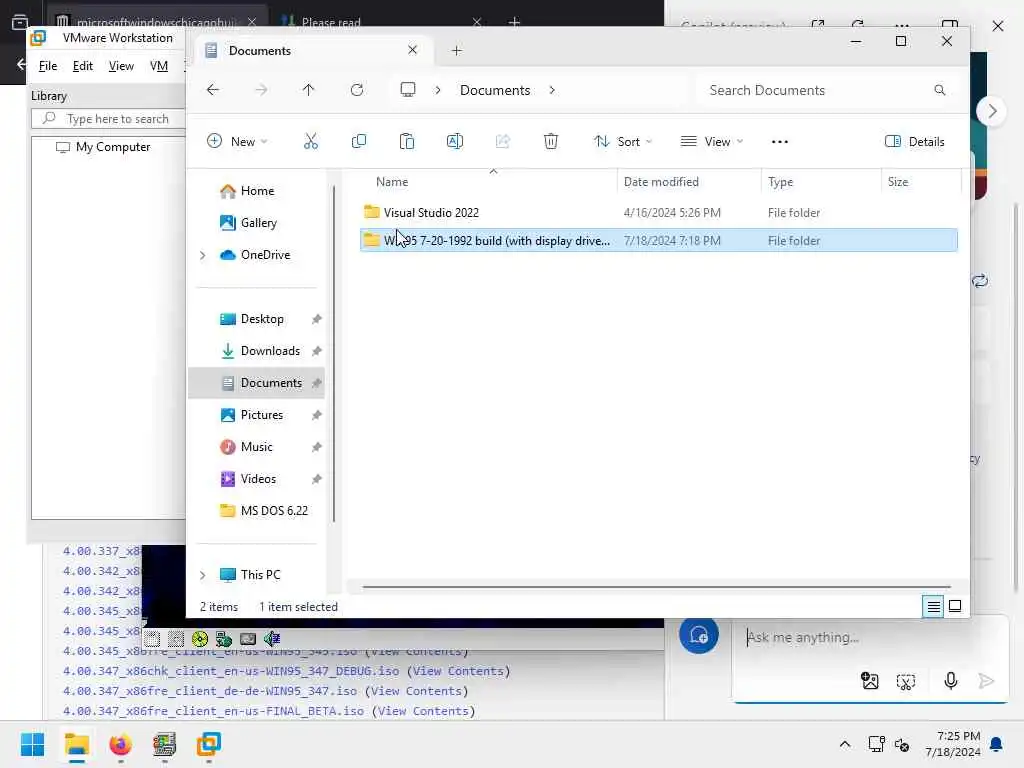Add a new Explorer tab
Image resolution: width=1024 pixels, height=768 pixels.
point(457,50)
